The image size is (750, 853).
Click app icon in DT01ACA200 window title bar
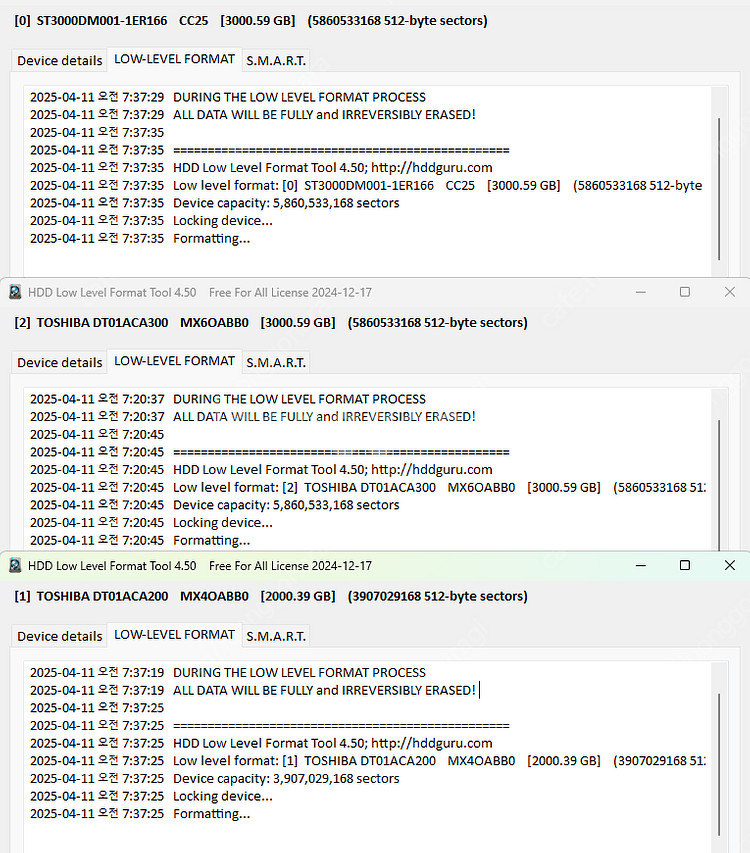click(15, 566)
